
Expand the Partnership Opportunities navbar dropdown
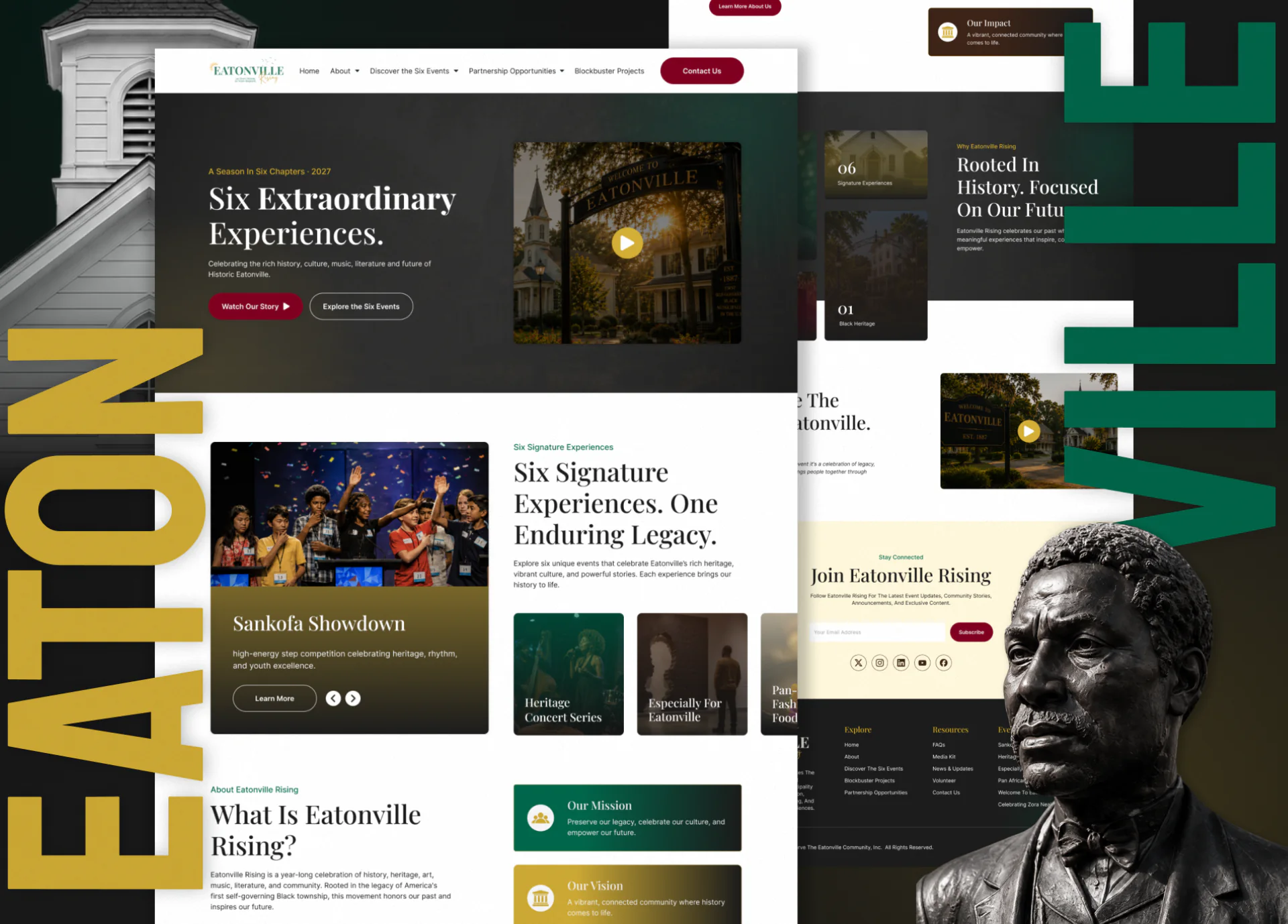pyautogui.click(x=517, y=71)
